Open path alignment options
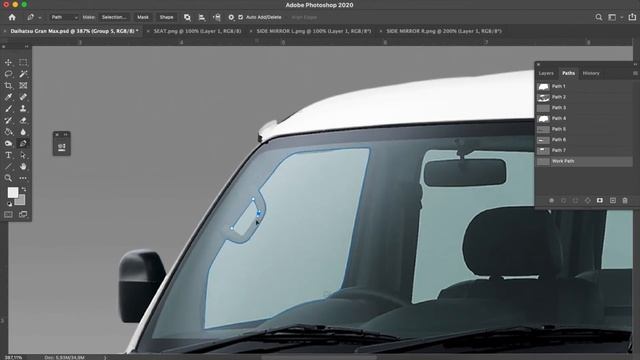 (202, 17)
